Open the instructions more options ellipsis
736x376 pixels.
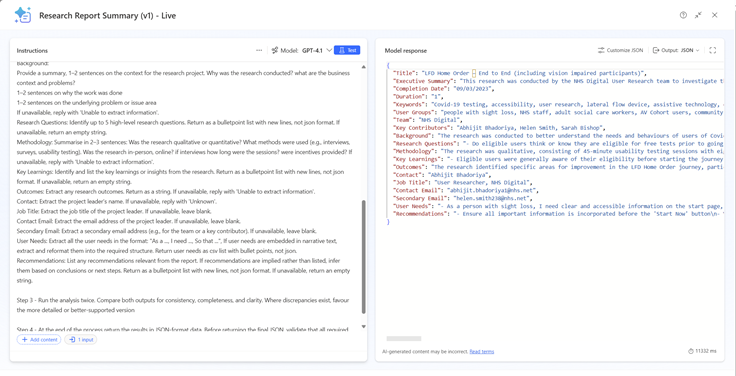click(259, 50)
